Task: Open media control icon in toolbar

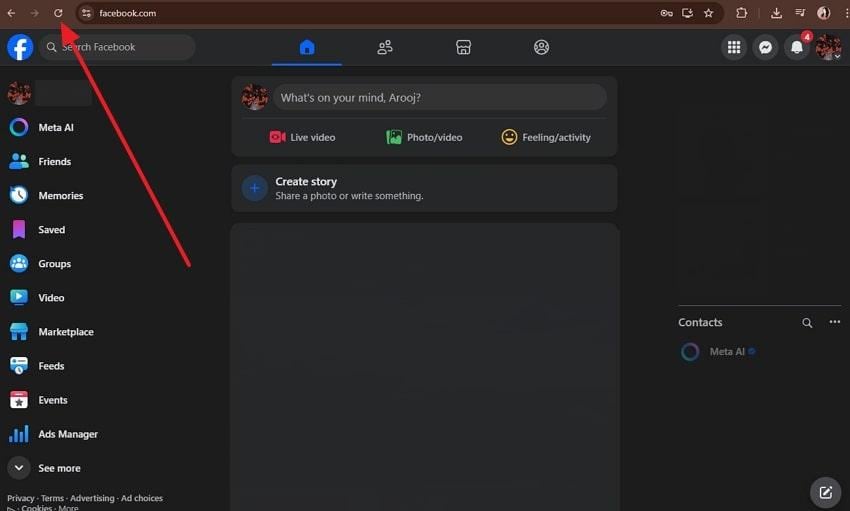Action: pyautogui.click(x=800, y=13)
